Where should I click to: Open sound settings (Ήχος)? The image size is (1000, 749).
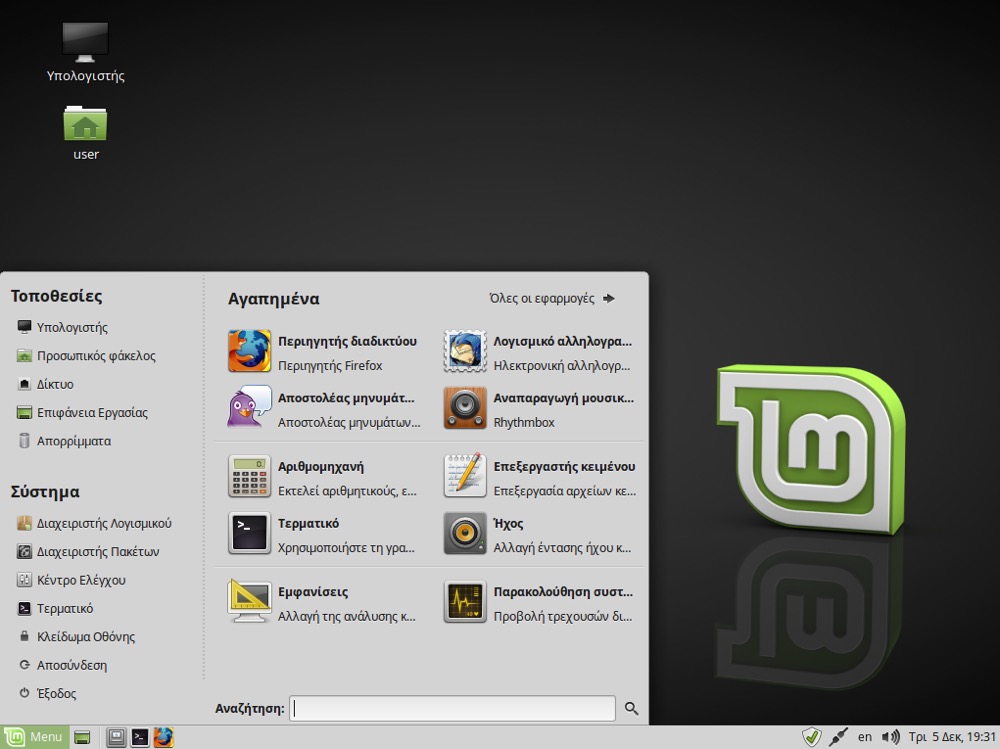click(x=540, y=534)
